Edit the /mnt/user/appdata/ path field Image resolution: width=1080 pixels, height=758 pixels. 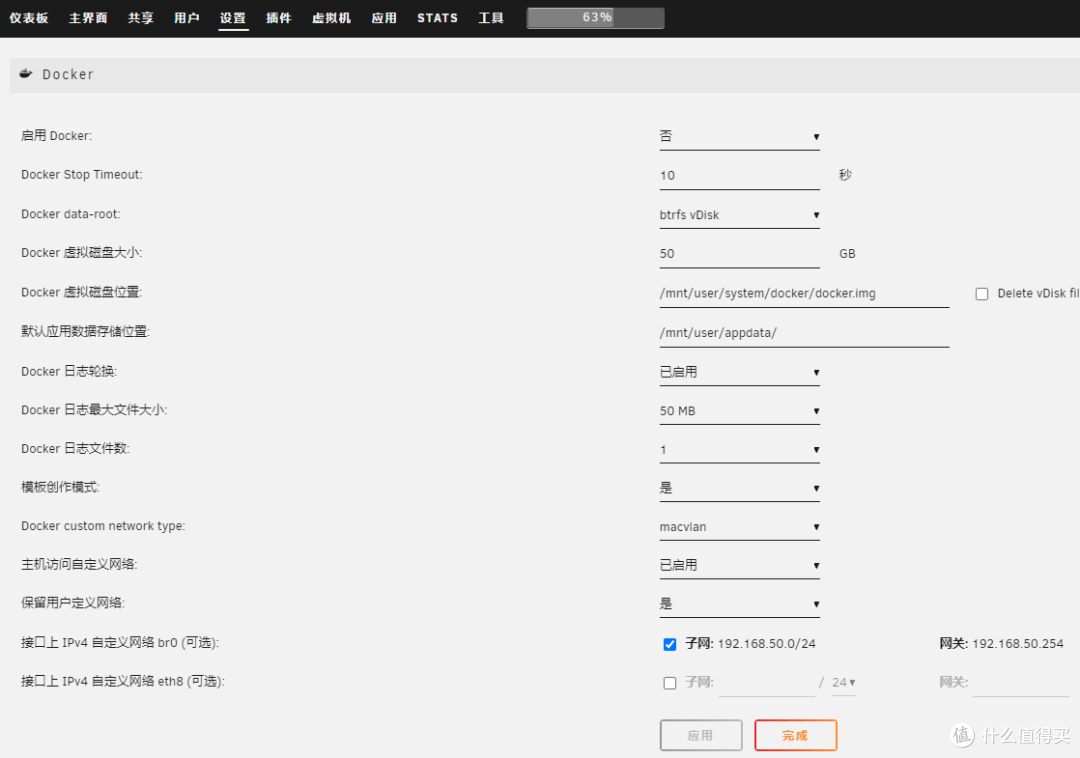click(804, 333)
